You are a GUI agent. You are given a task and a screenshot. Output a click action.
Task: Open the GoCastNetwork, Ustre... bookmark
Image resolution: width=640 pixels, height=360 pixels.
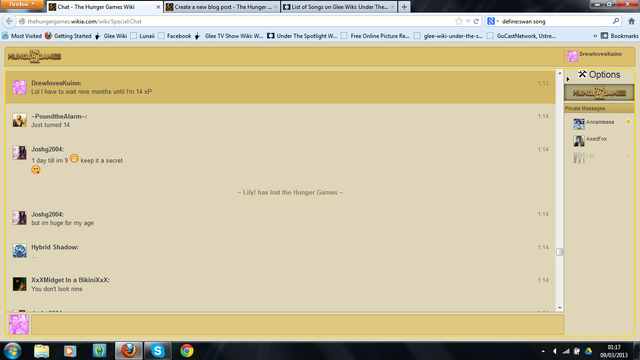[521, 36]
